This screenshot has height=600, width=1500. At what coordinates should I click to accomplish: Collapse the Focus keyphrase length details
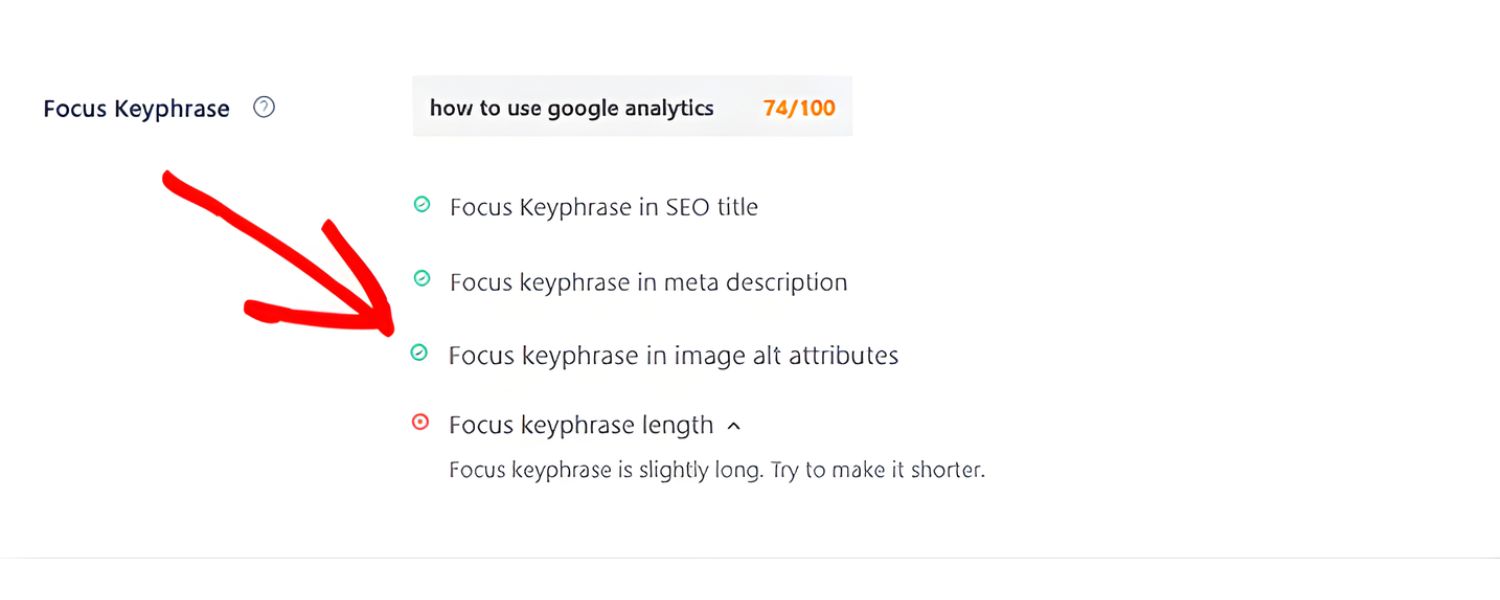[733, 426]
